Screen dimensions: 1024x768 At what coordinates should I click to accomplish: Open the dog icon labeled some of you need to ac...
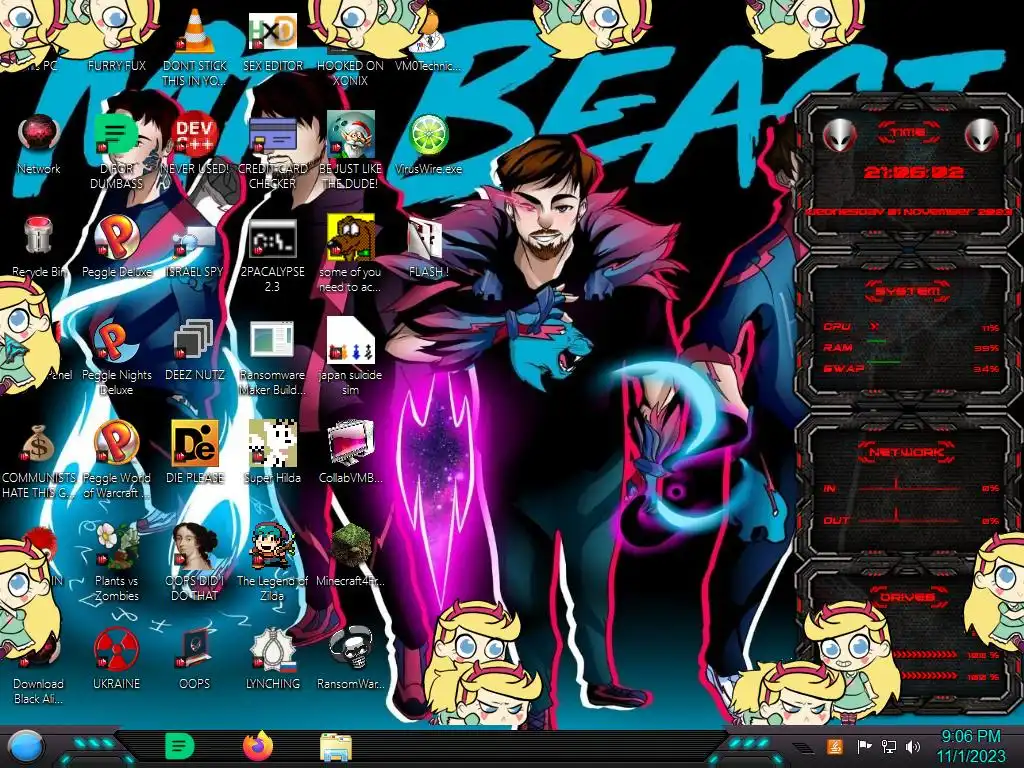350,255
